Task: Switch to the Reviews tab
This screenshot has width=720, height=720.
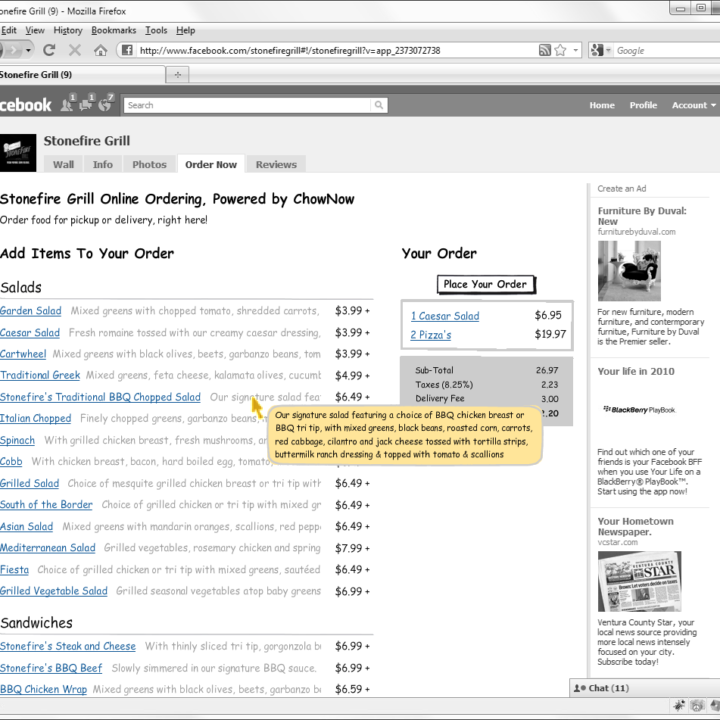Action: pos(276,164)
